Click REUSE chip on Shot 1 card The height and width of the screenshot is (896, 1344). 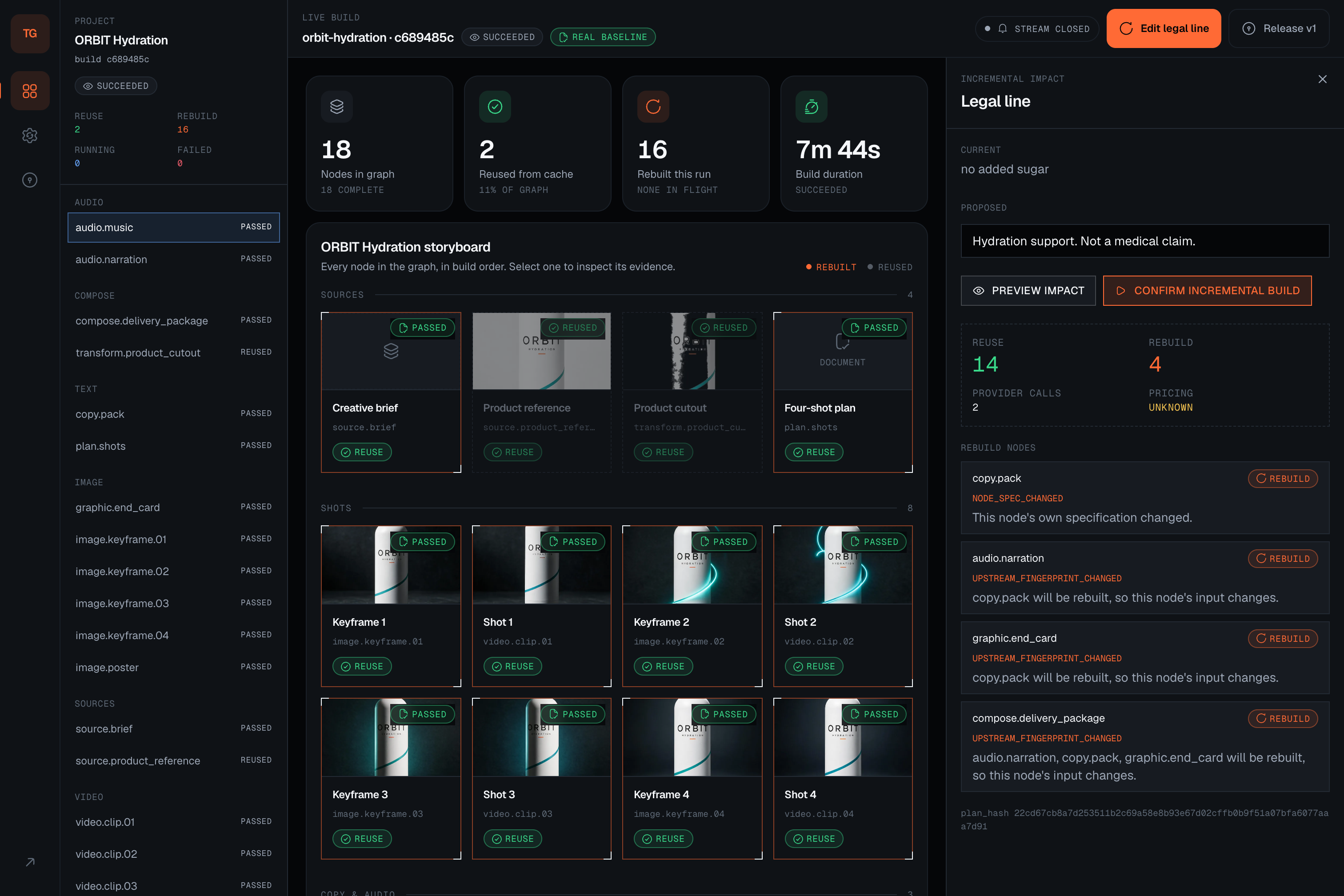[512, 666]
